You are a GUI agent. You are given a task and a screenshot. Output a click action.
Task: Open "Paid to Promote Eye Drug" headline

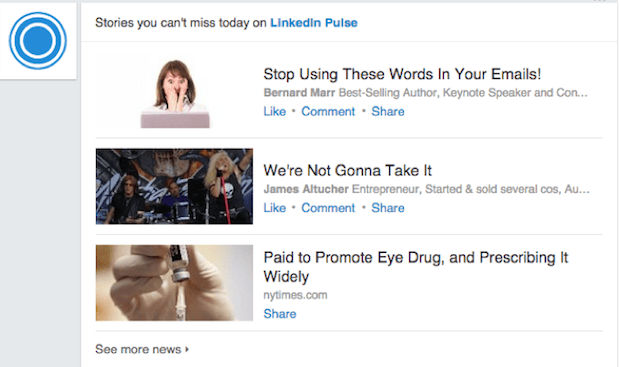416,267
